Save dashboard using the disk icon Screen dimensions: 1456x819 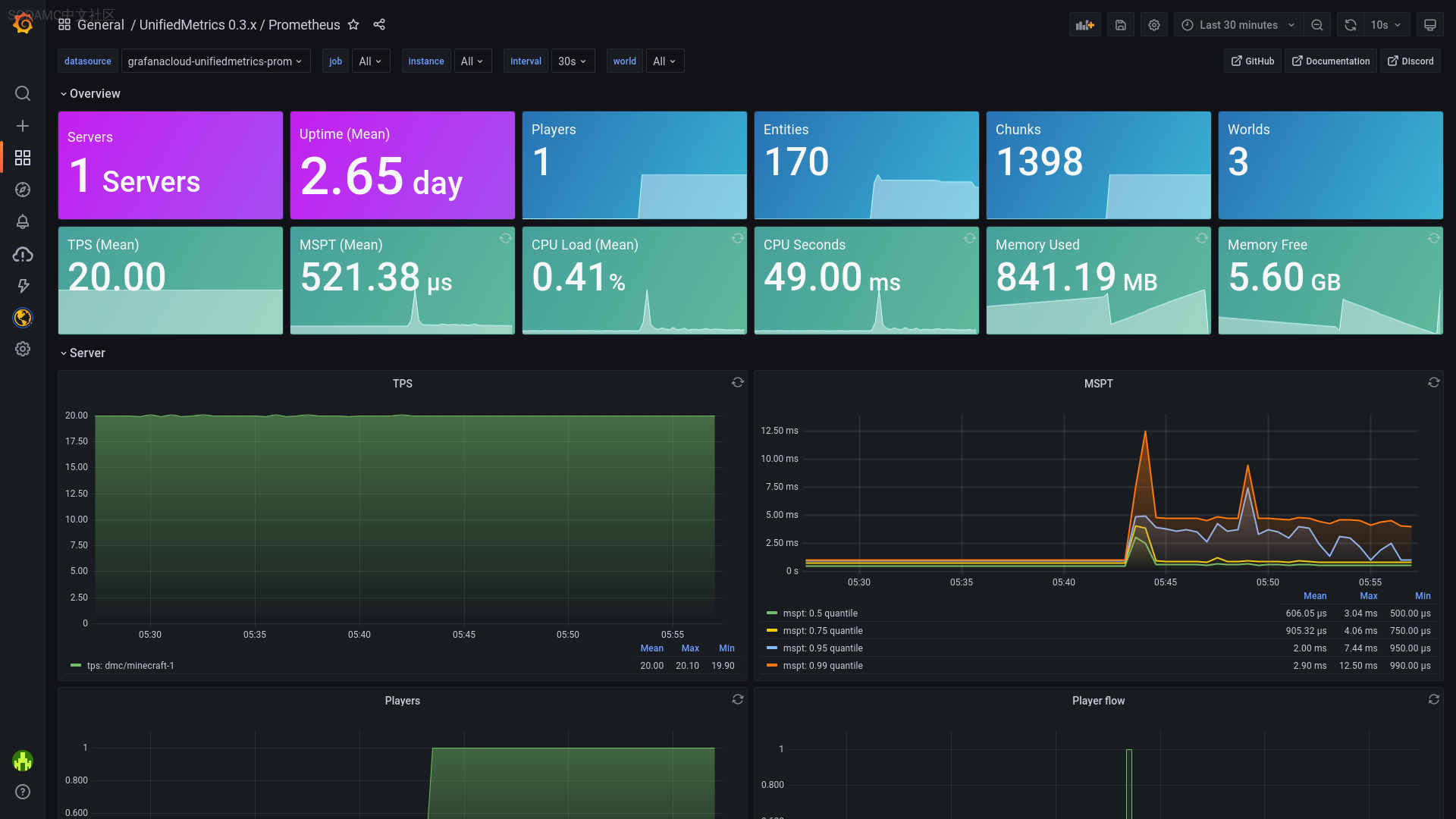click(1120, 25)
